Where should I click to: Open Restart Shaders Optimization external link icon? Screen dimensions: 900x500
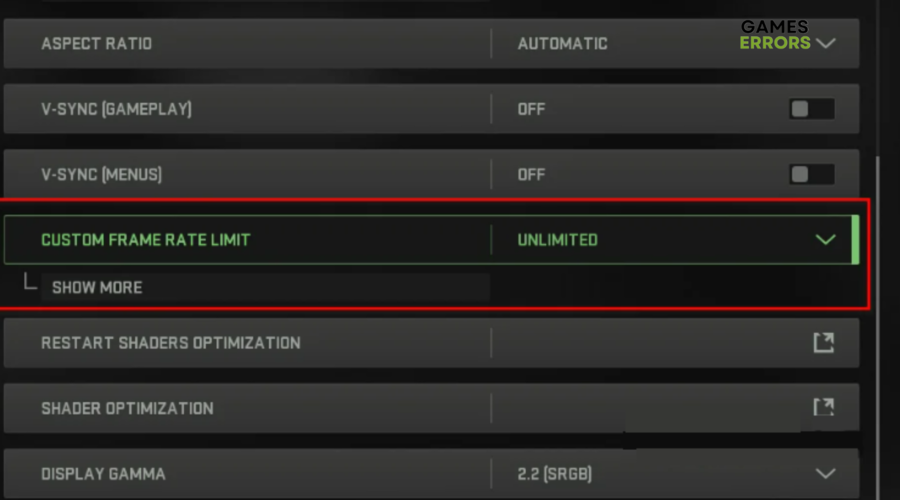click(x=823, y=343)
